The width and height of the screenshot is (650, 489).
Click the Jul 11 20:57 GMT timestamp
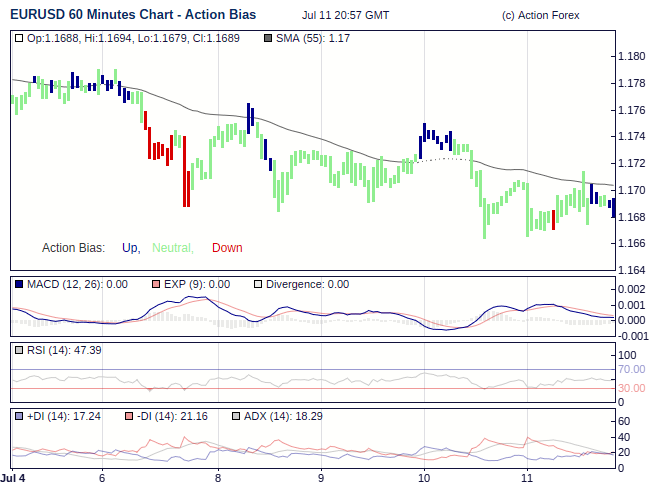coord(345,16)
